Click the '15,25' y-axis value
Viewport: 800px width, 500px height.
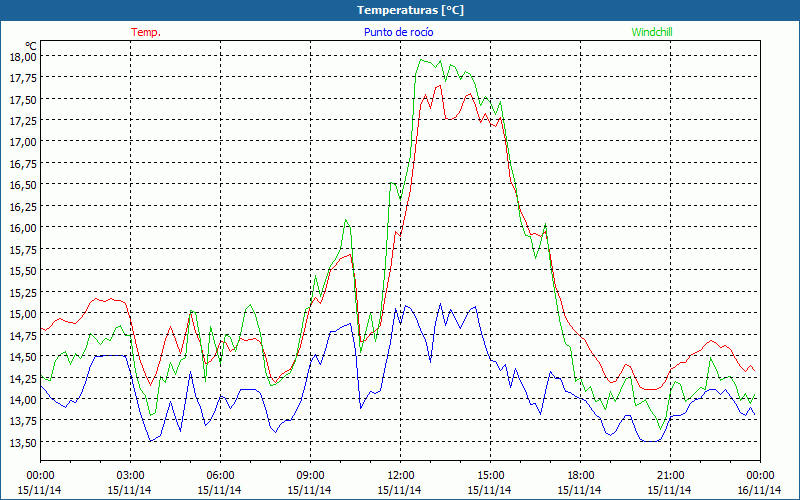coord(23,292)
